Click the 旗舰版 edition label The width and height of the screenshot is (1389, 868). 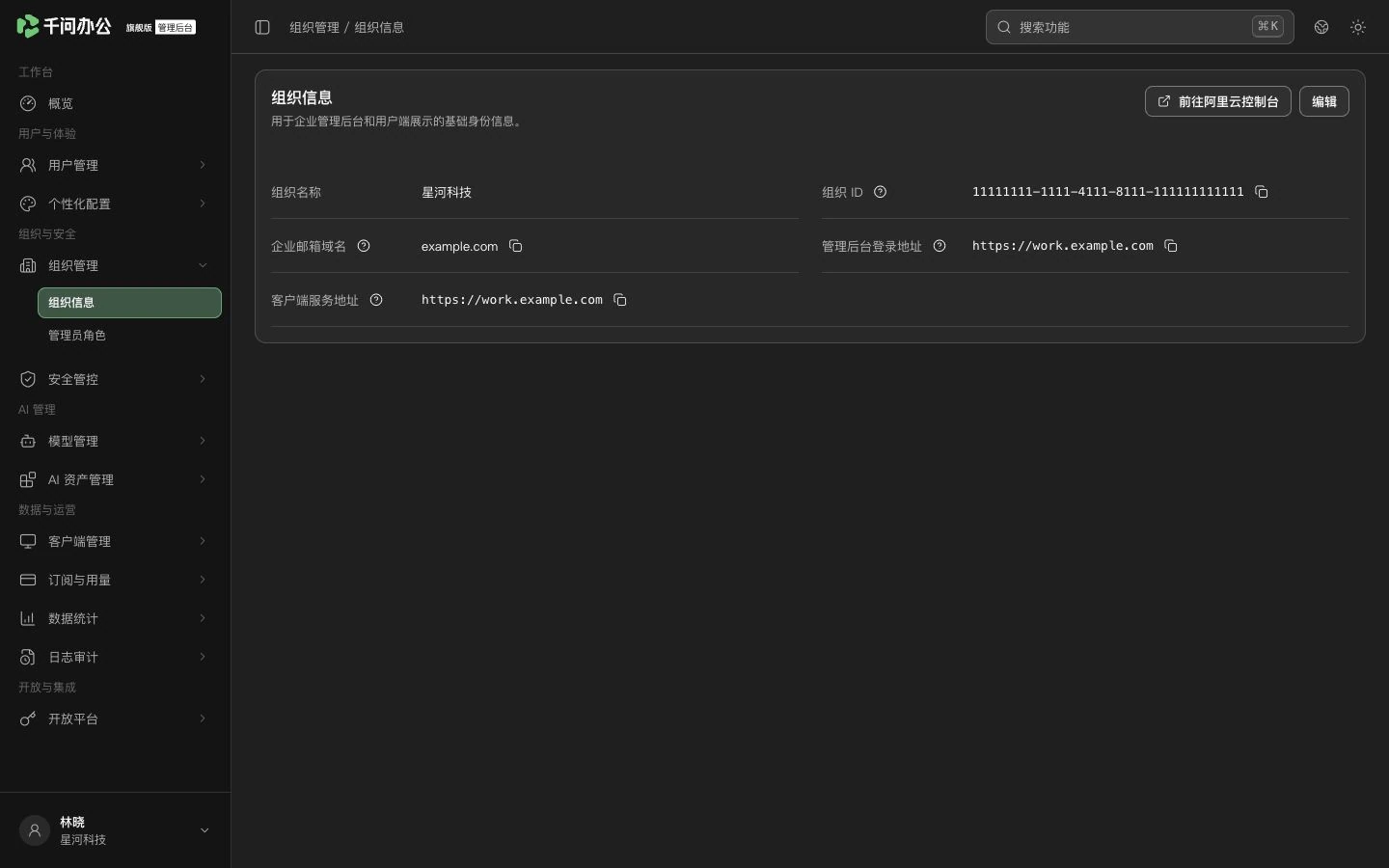139,28
